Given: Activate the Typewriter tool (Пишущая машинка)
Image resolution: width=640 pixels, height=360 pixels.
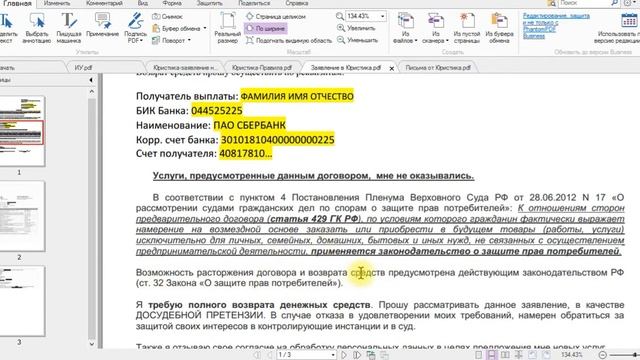Looking at the screenshot, I should tap(69, 28).
